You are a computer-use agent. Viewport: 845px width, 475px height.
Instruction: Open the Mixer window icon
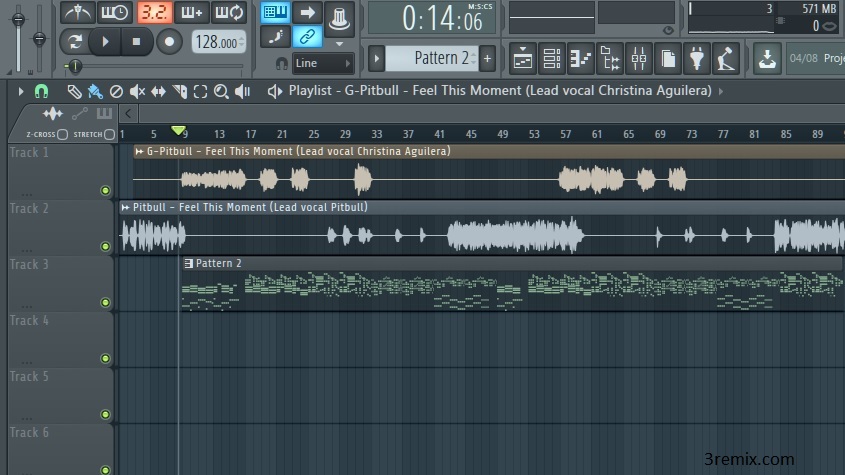(x=639, y=58)
